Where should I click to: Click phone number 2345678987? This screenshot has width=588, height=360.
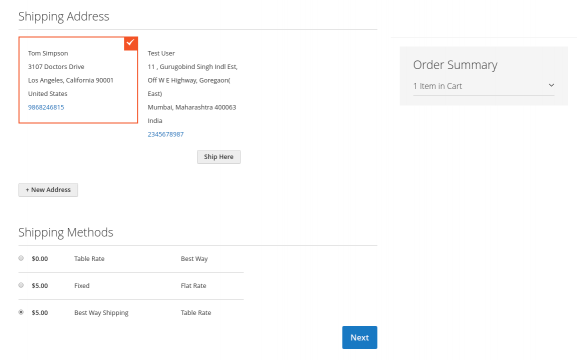[166, 134]
